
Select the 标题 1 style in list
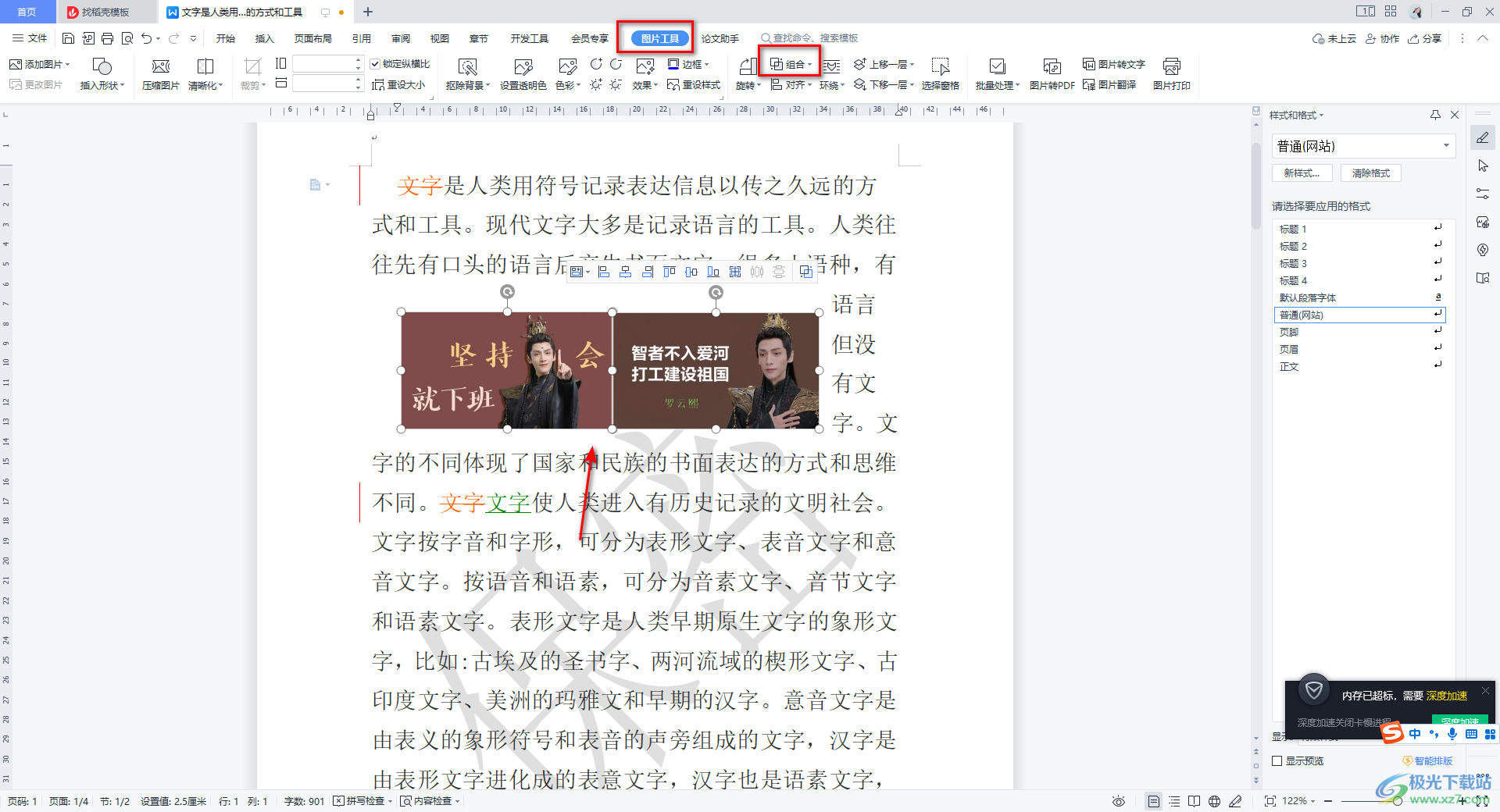[1359, 229]
